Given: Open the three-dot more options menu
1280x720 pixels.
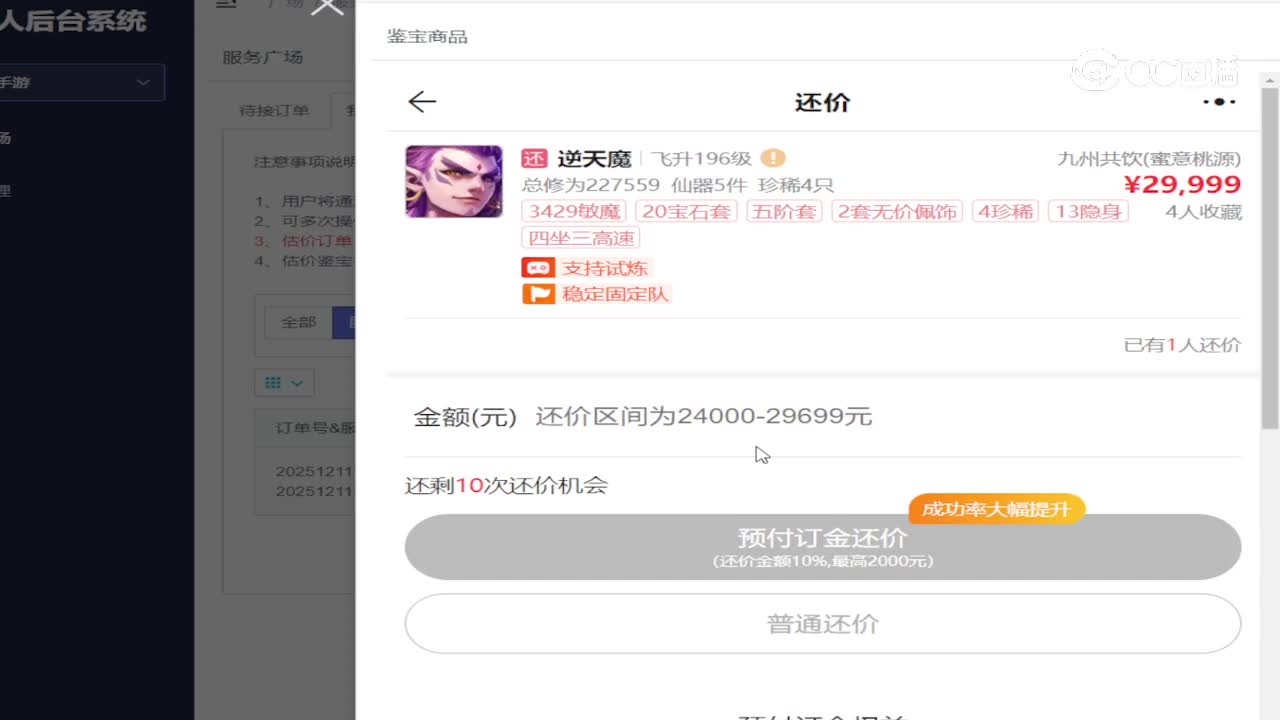Looking at the screenshot, I should point(1218,101).
